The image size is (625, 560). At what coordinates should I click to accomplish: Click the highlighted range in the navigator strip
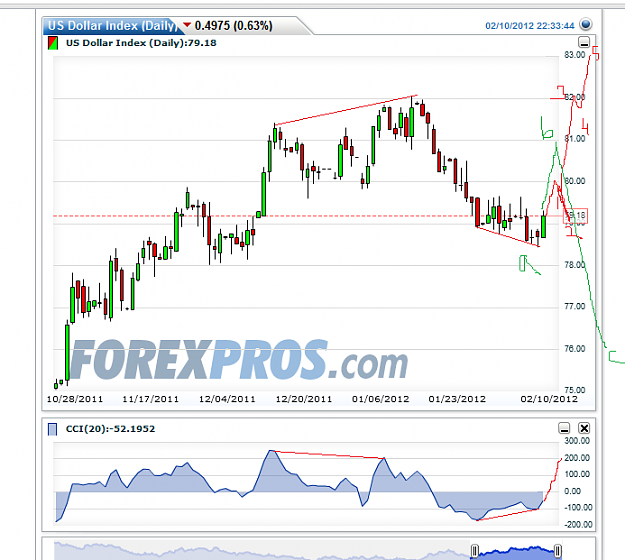click(x=516, y=552)
